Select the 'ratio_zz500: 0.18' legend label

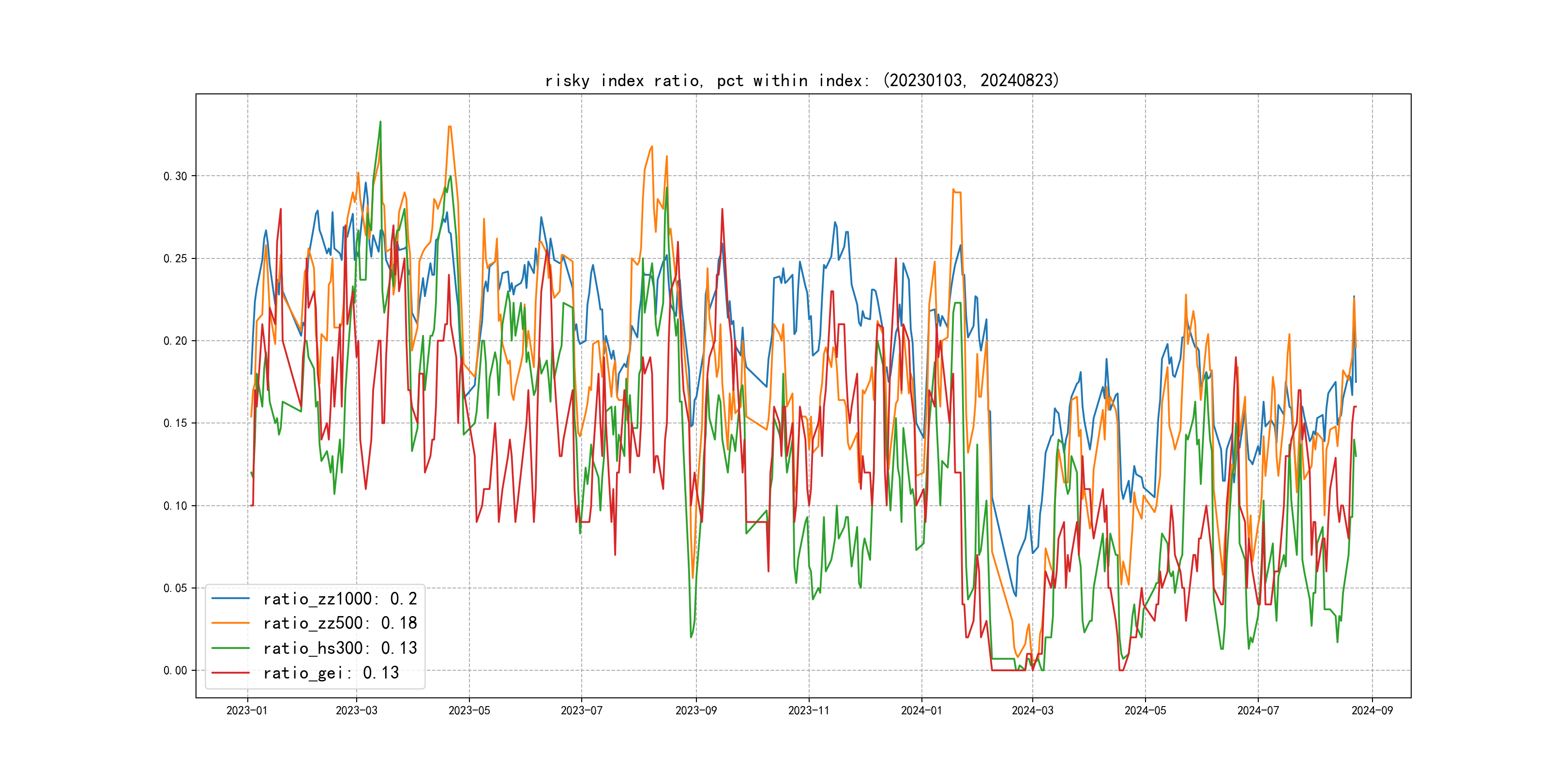point(340,623)
